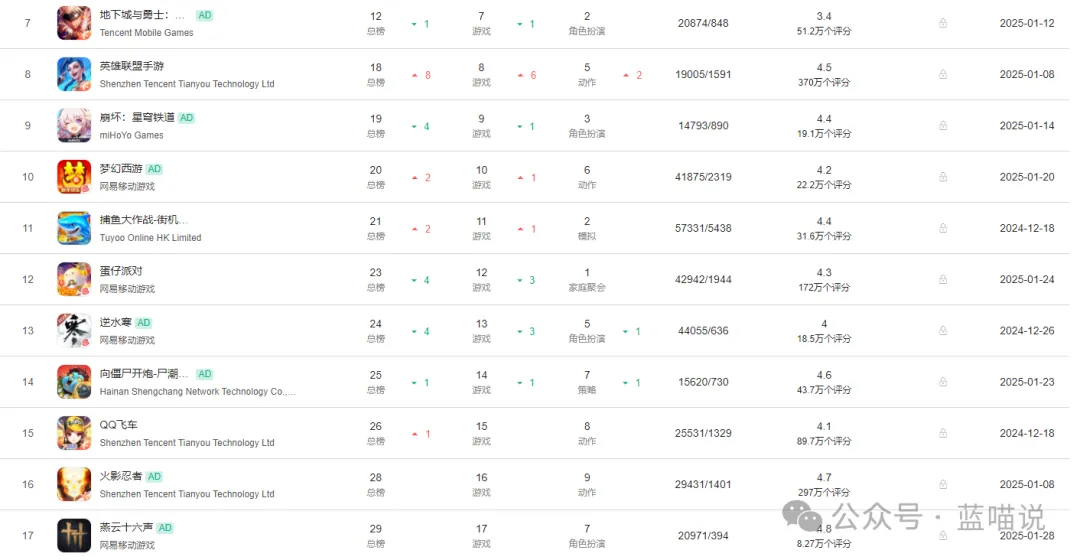The height and width of the screenshot is (560, 1080).
Task: Open 地下城与勇士 game icon
Action: [74, 23]
